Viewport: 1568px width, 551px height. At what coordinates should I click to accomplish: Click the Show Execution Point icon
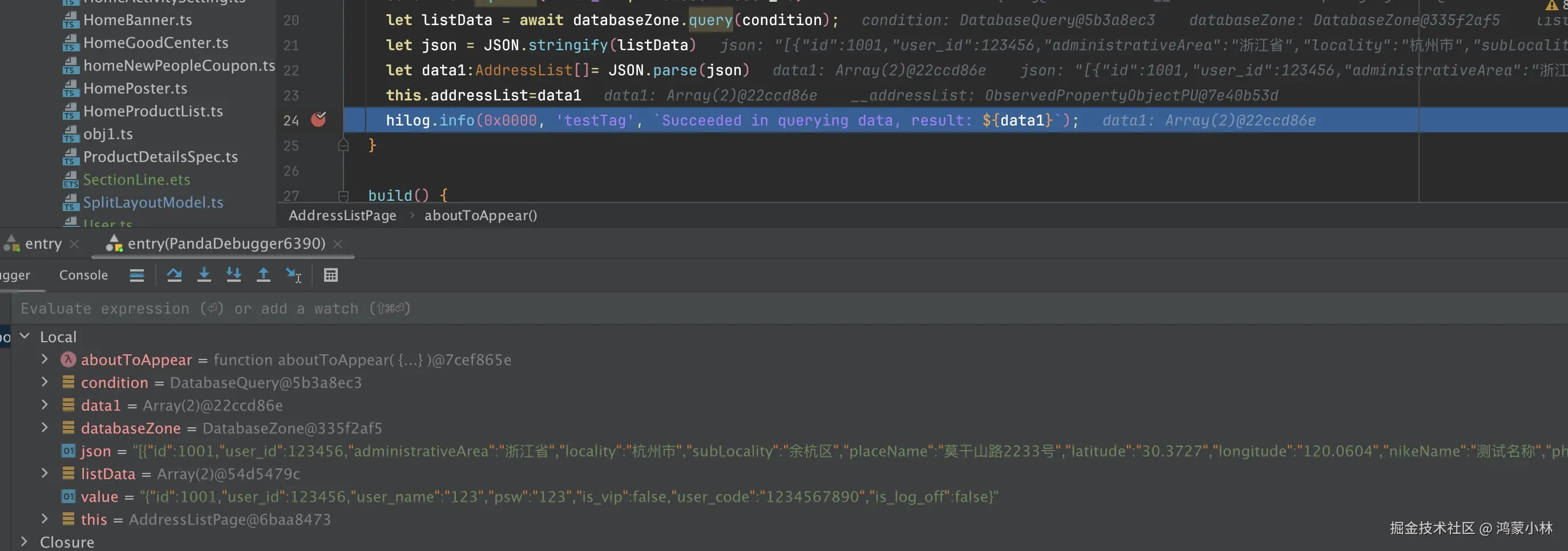point(137,275)
